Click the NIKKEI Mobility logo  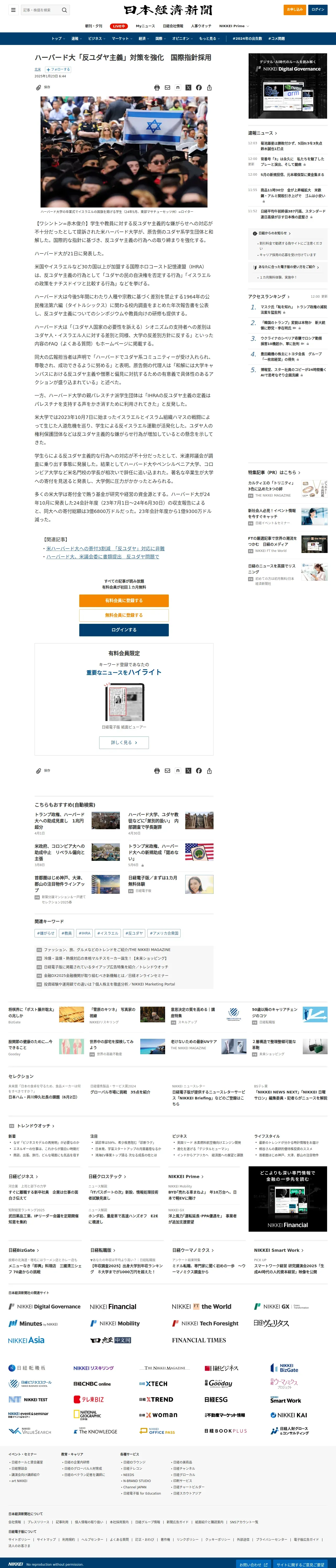coord(115,1323)
